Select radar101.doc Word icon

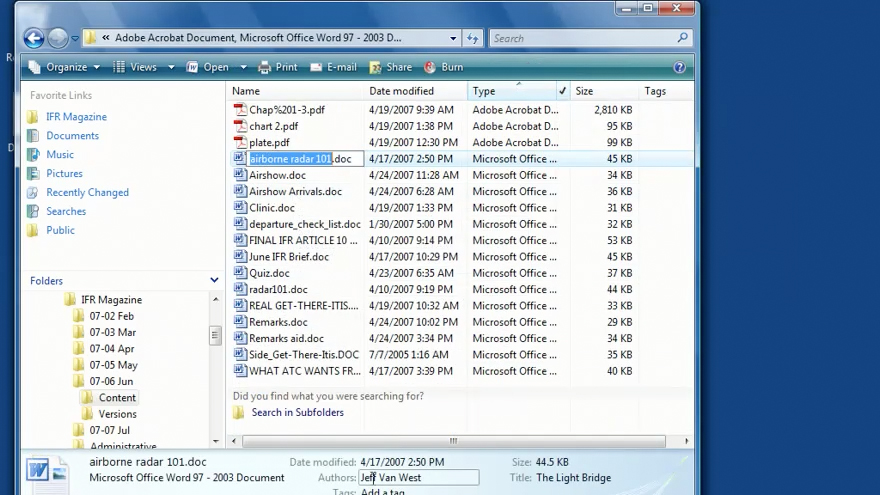tap(240, 288)
